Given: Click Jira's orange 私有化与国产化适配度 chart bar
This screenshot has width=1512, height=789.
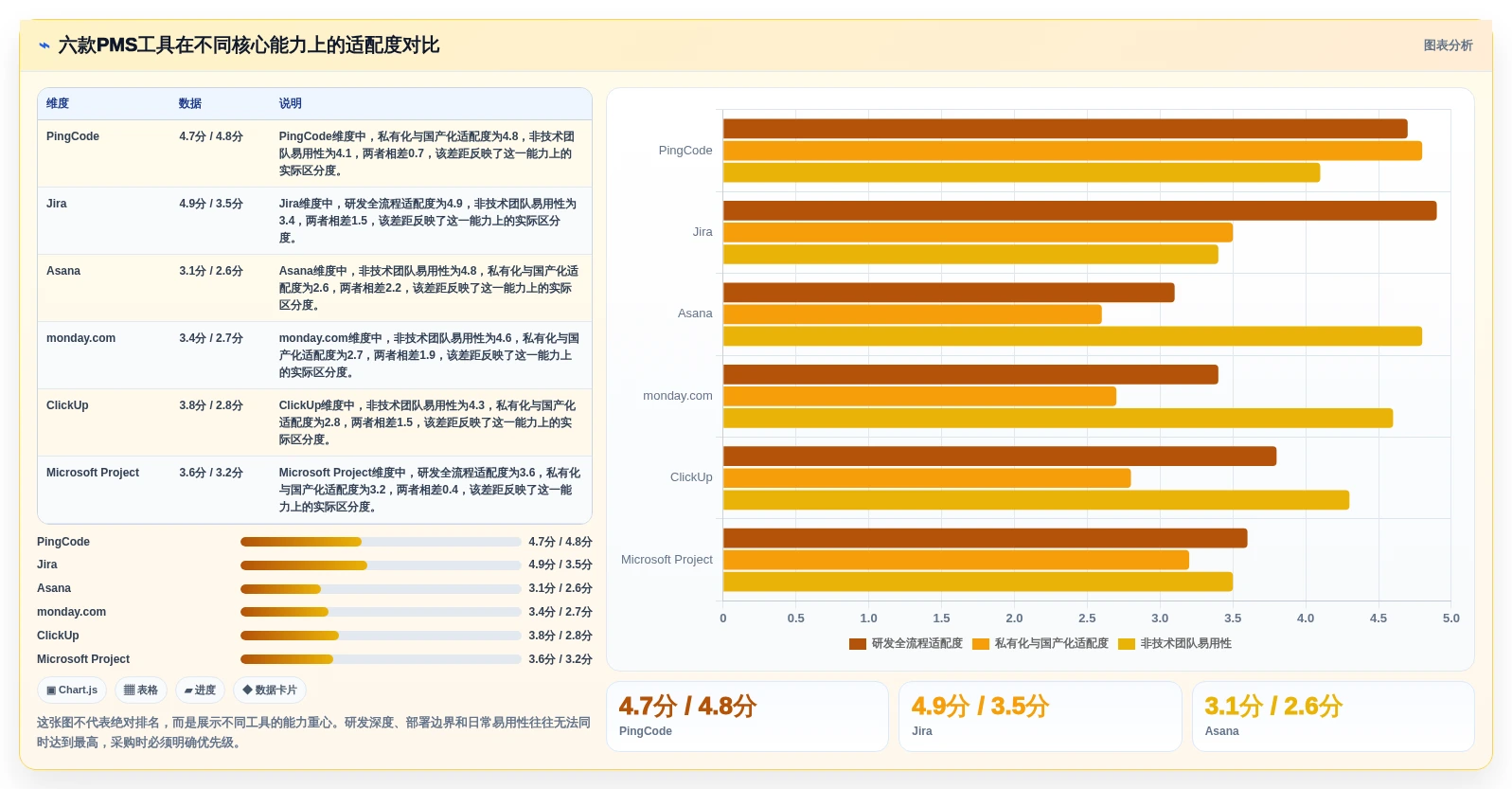Looking at the screenshot, I should coord(978,232).
